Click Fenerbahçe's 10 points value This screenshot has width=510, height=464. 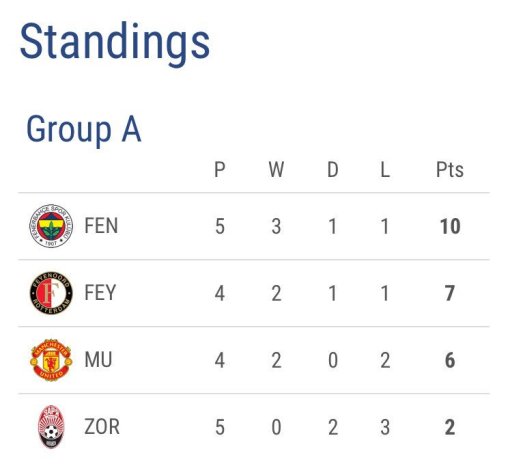(x=450, y=227)
